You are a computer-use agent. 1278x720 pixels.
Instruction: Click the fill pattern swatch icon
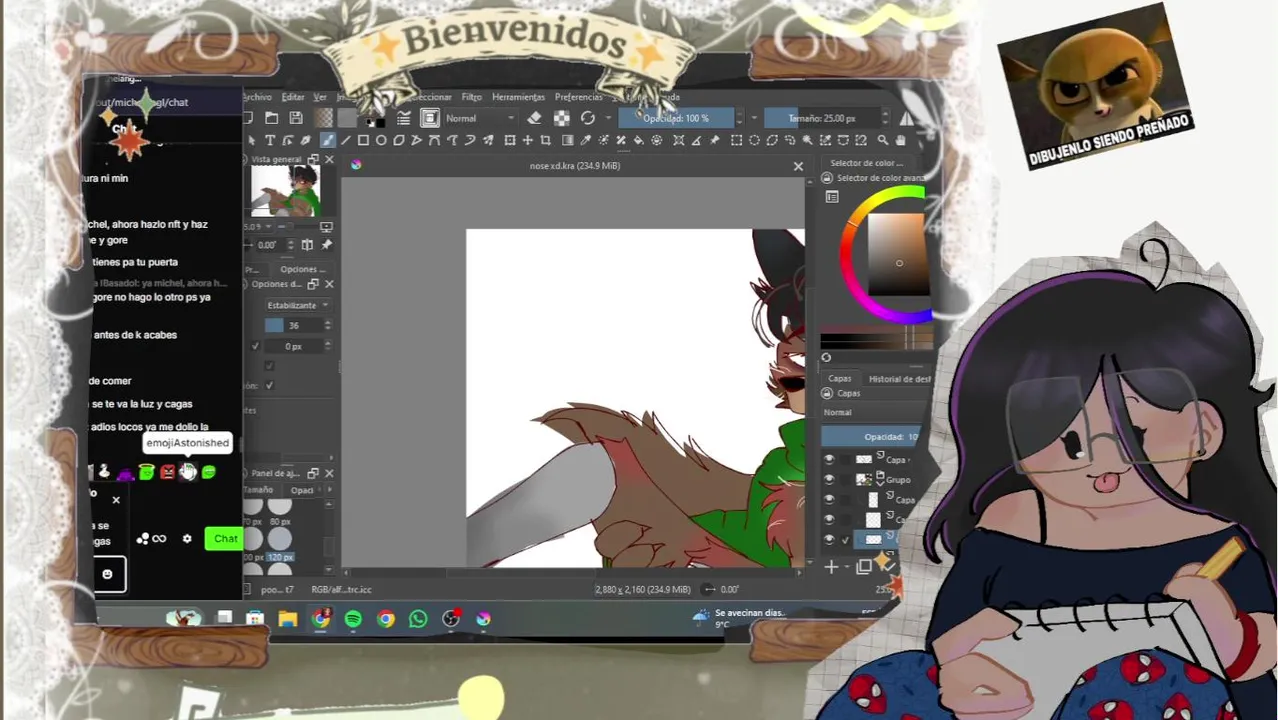click(x=348, y=118)
